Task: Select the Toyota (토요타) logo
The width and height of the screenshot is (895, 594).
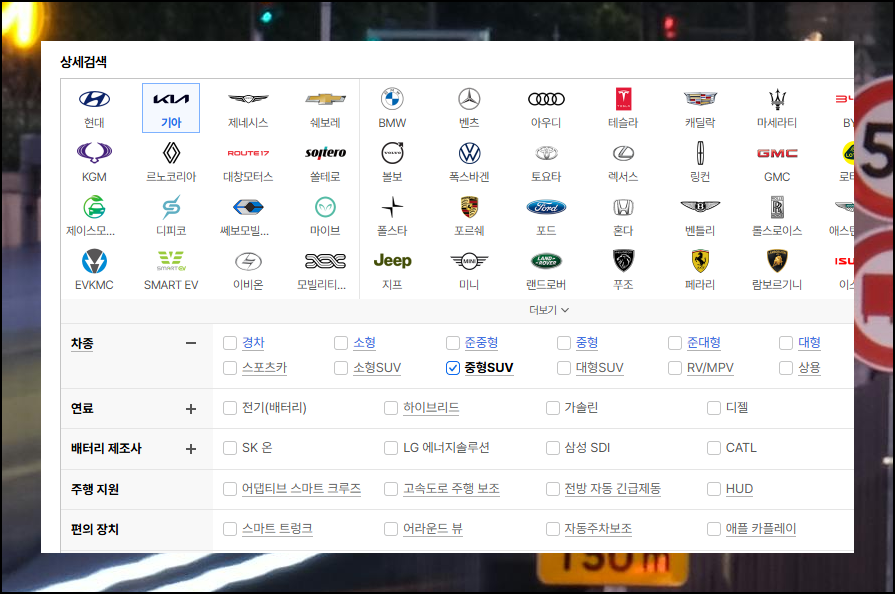Action: point(546,153)
